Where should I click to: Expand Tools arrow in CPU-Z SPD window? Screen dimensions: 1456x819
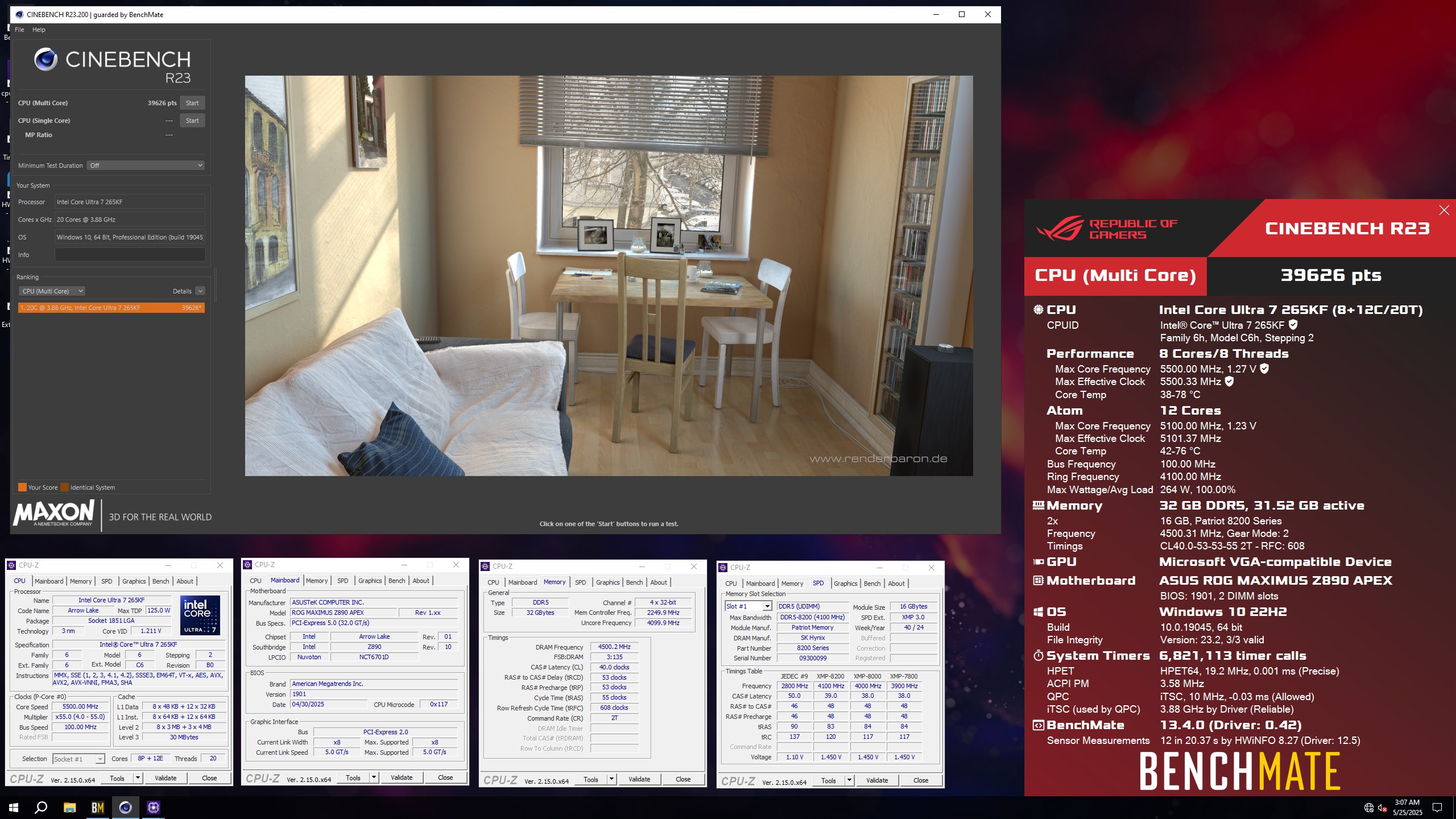(849, 780)
